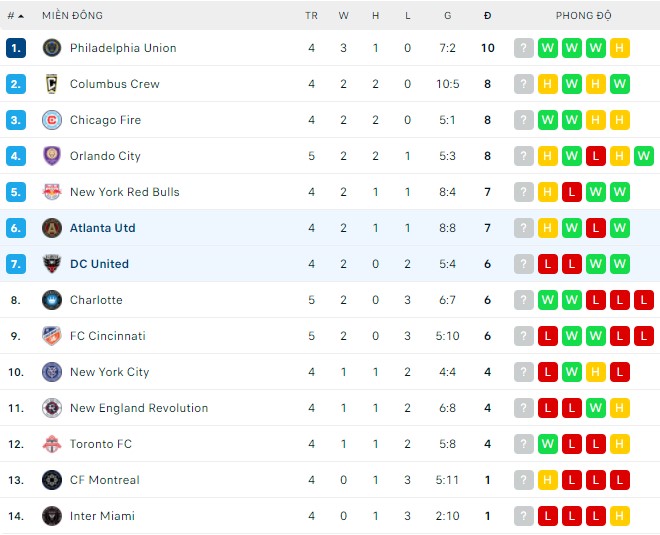
Task: Select New England Revolution team name
Action: (139, 408)
